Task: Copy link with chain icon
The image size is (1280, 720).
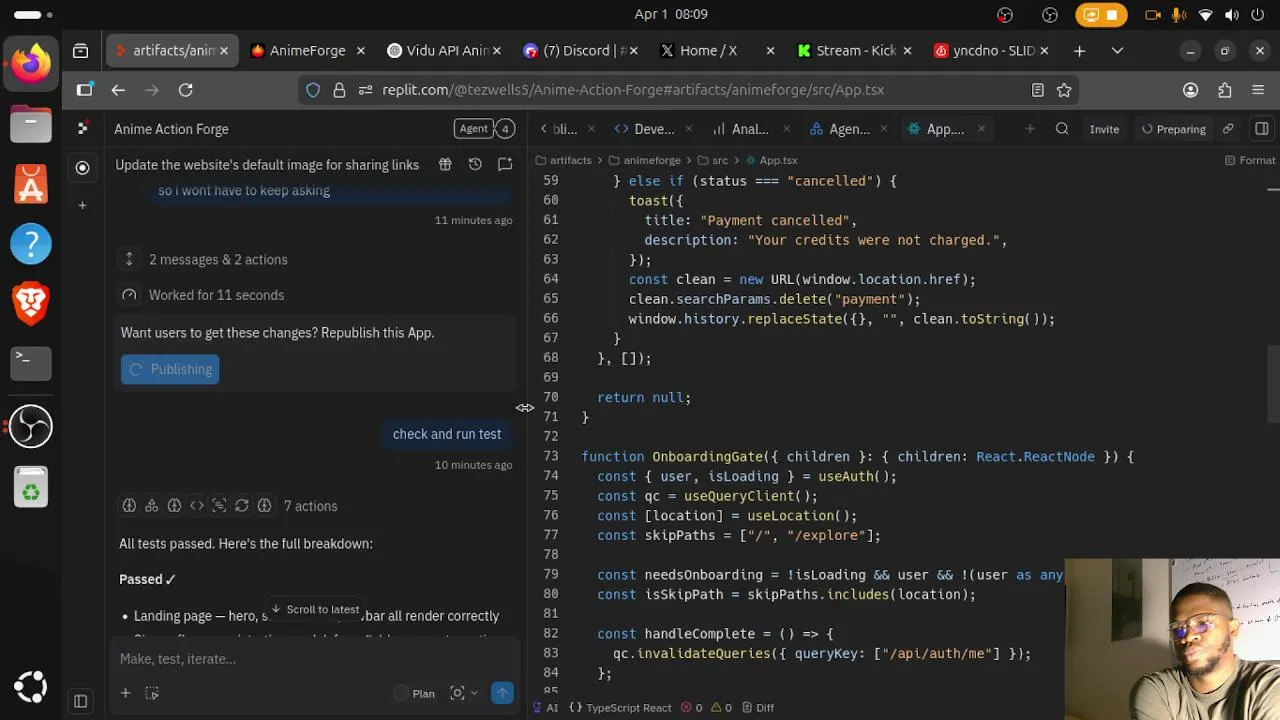Action: point(1228,128)
